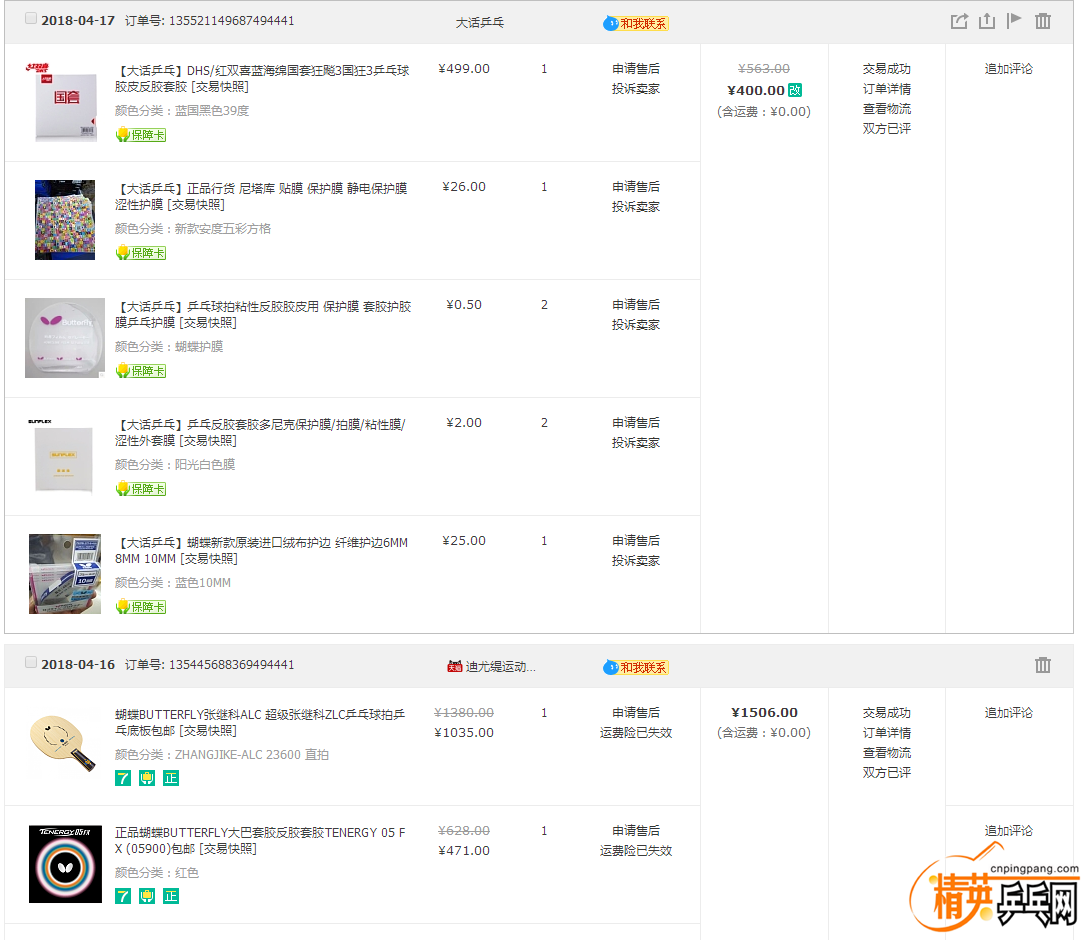Open 查看物流 for the ¥1506.00 order
This screenshot has height=940, width=1091.
(886, 753)
